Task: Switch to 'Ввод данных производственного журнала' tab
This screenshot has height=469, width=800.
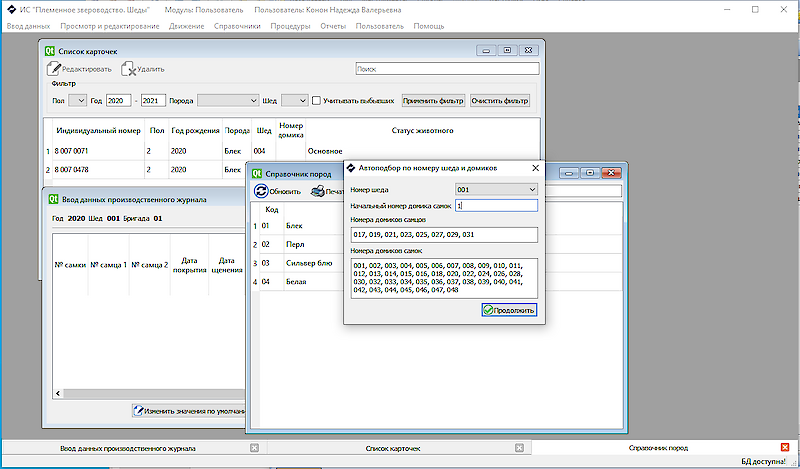Action: click(x=128, y=449)
